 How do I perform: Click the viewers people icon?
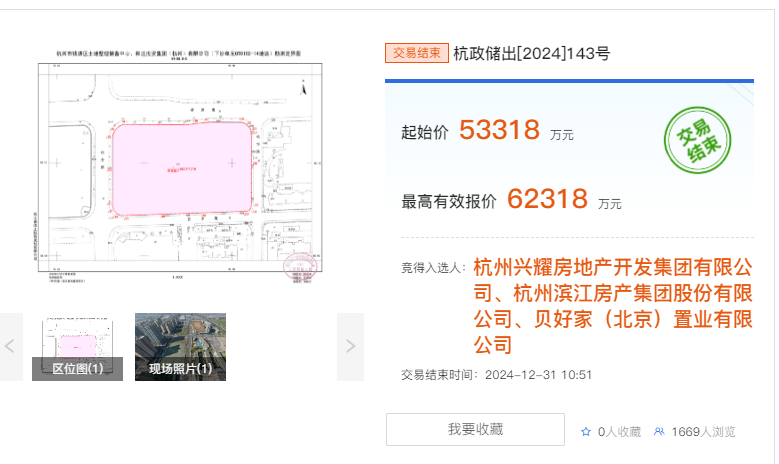click(x=659, y=432)
